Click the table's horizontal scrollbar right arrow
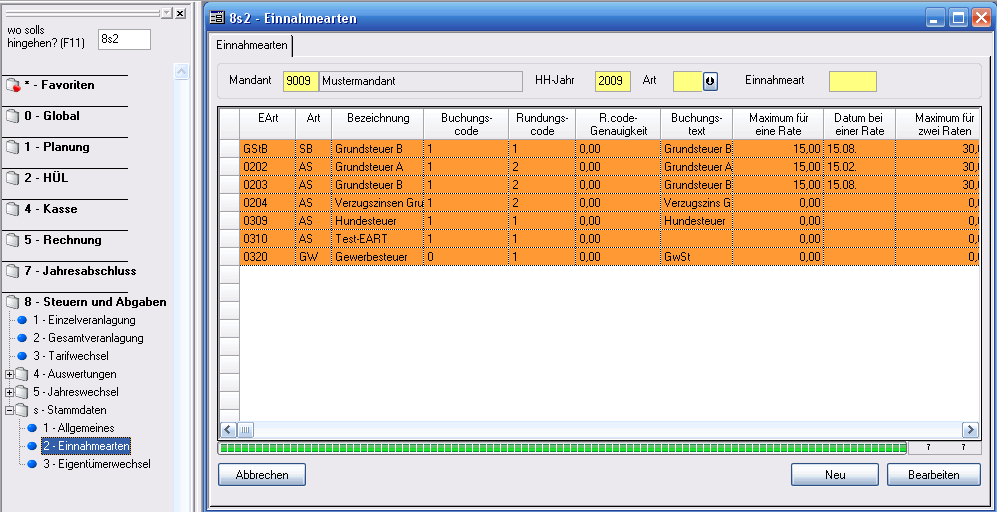 pyautogui.click(x=968, y=429)
